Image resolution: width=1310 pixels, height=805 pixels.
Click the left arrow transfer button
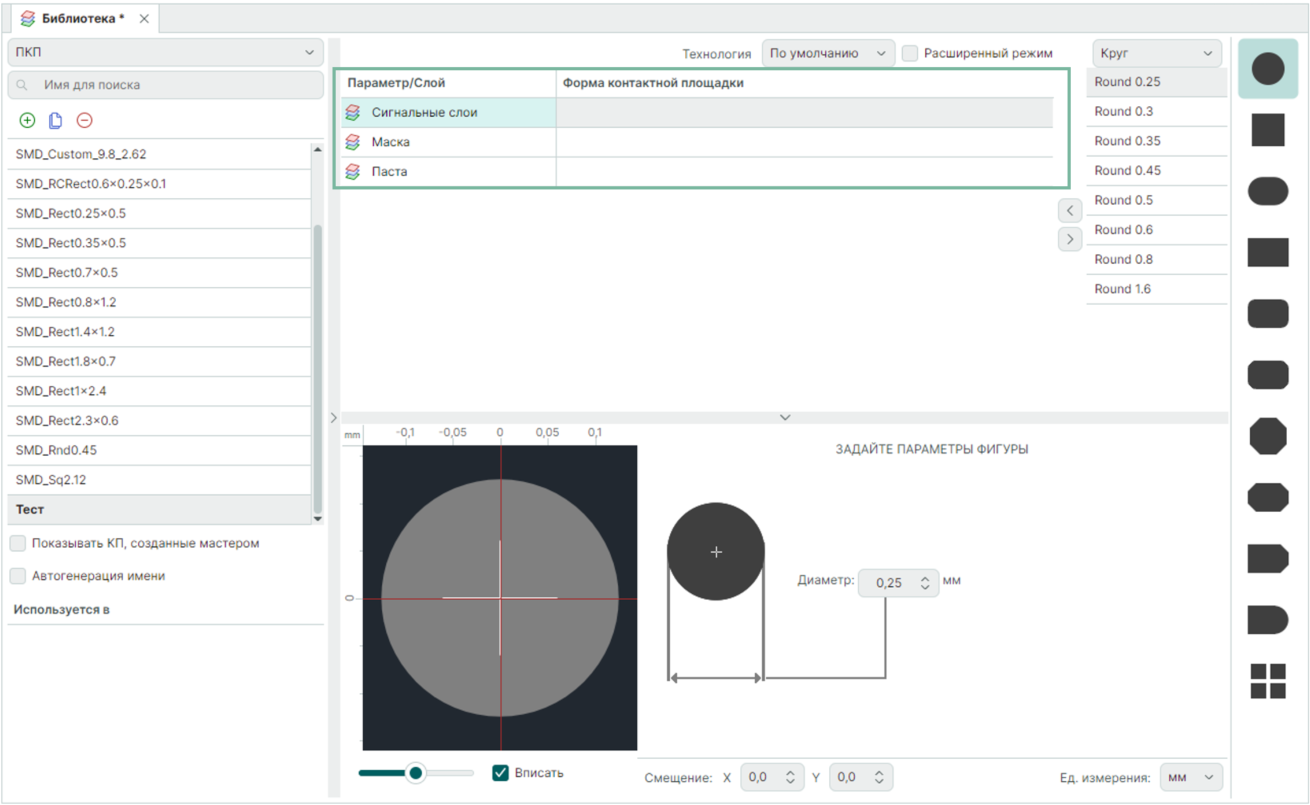tap(1070, 211)
